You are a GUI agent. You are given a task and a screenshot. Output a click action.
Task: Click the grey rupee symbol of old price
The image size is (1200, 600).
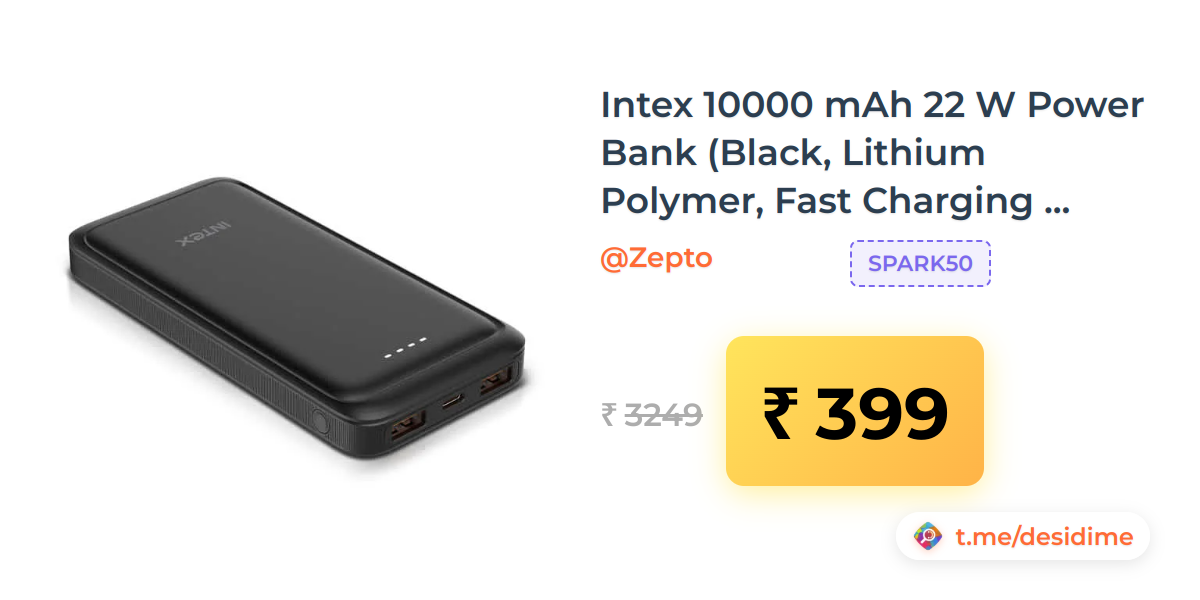click(x=608, y=414)
